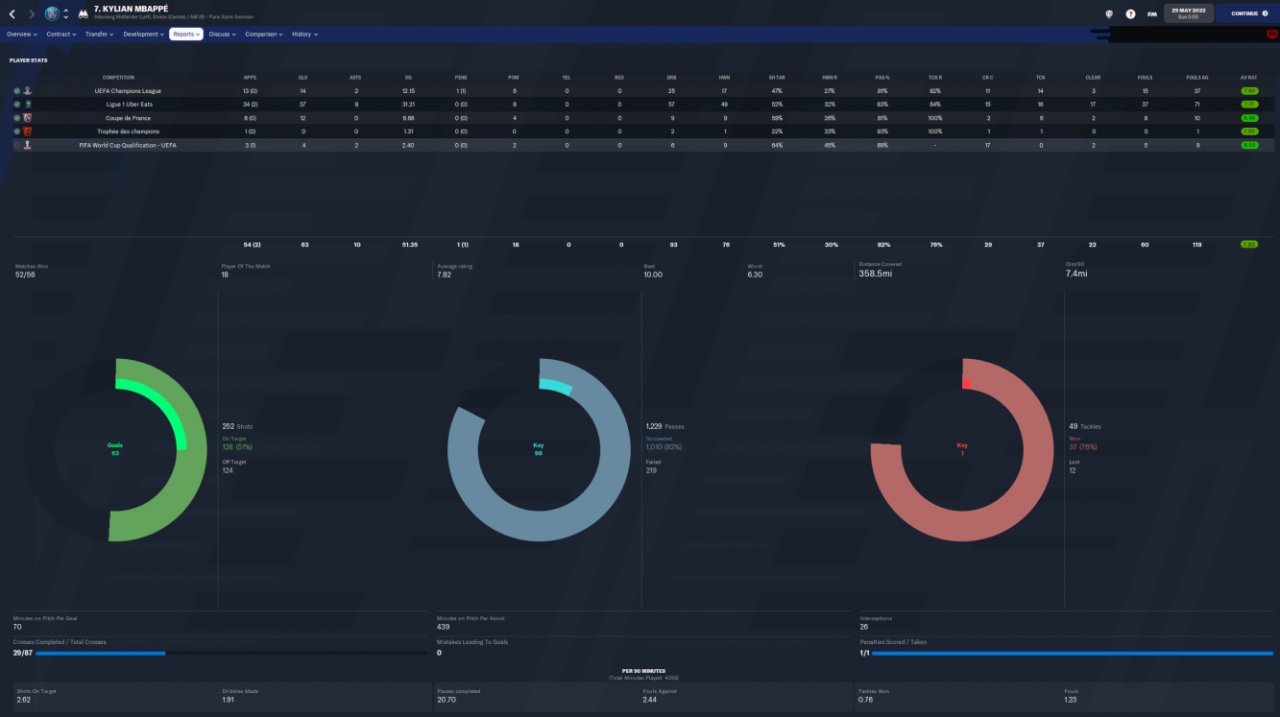The image size is (1280, 717).
Task: Open the Development tab
Action: [143, 34]
